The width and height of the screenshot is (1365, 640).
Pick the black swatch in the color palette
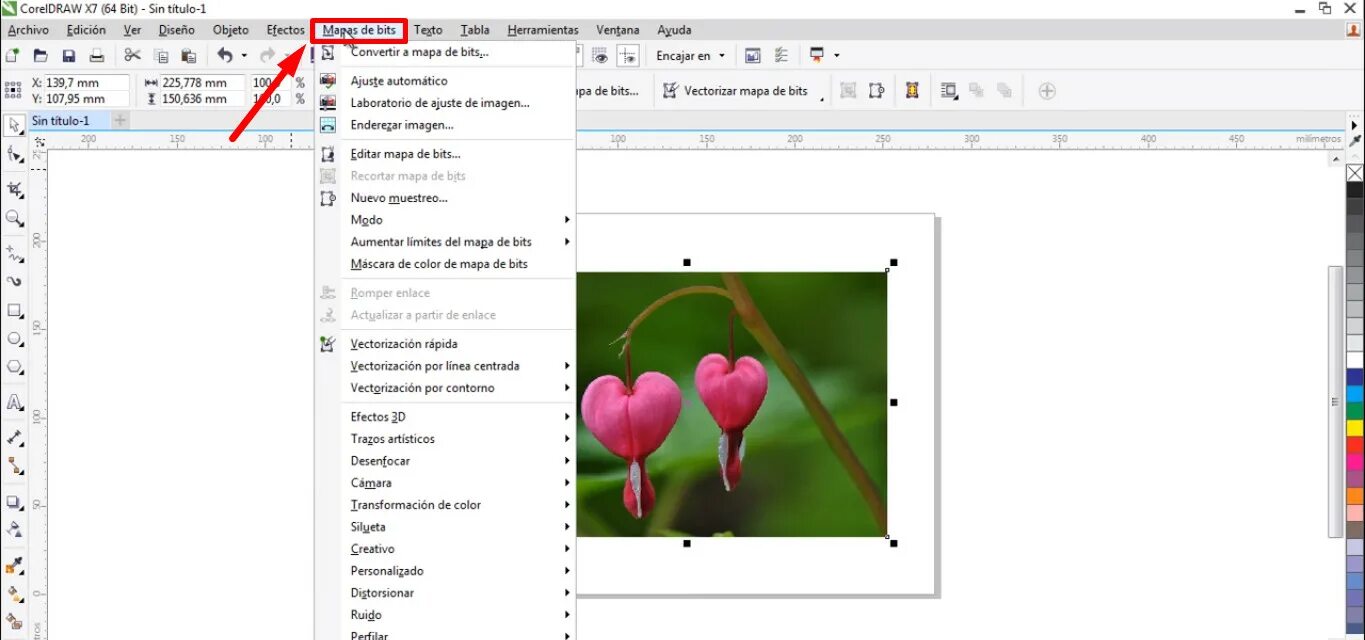coord(1355,190)
